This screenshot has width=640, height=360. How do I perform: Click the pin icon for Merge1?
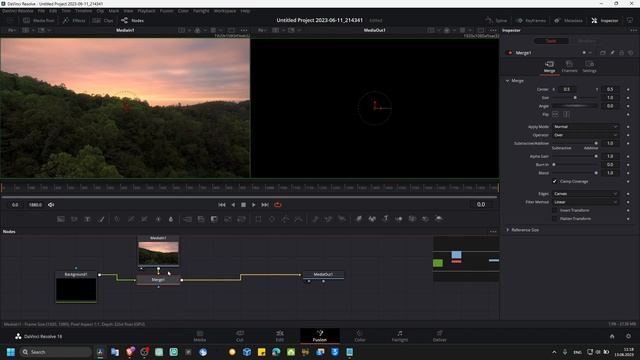click(x=612, y=53)
